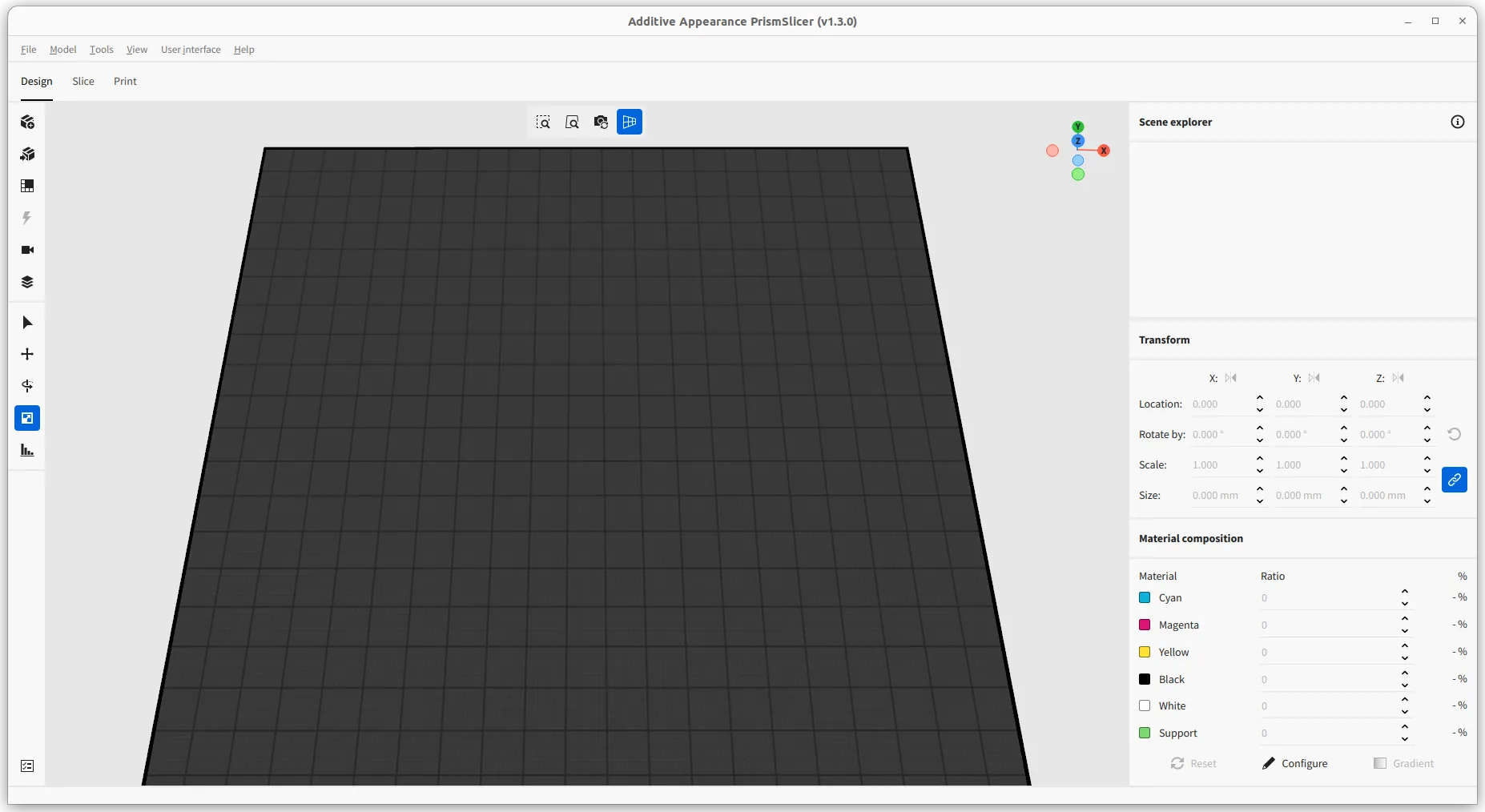
Task: Click the Magenta color swatch
Action: coord(1144,625)
